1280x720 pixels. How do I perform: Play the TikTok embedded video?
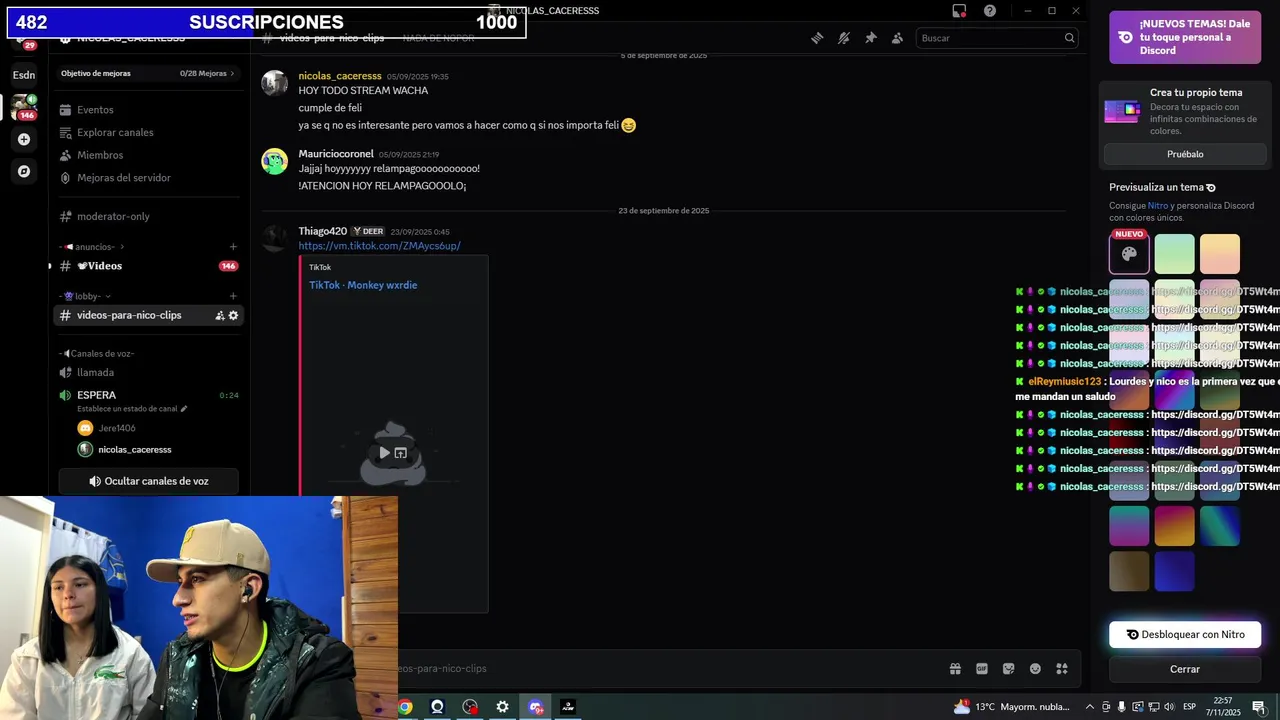coord(384,453)
